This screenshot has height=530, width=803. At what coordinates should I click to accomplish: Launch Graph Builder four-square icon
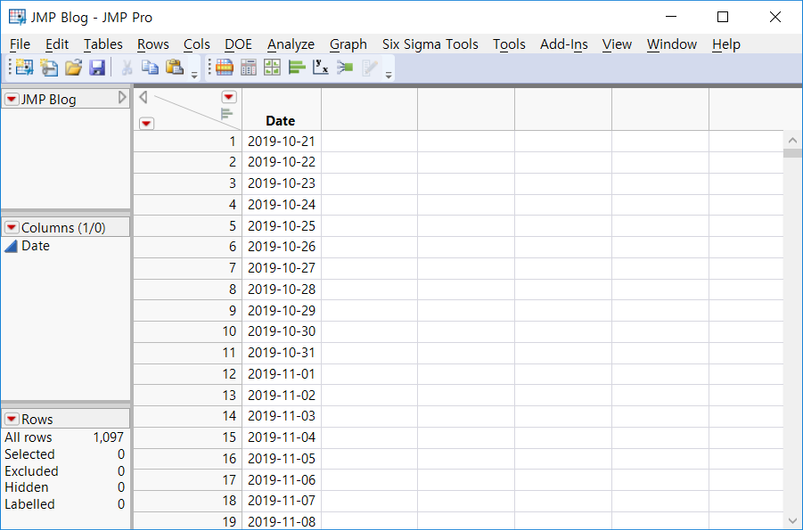point(272,67)
